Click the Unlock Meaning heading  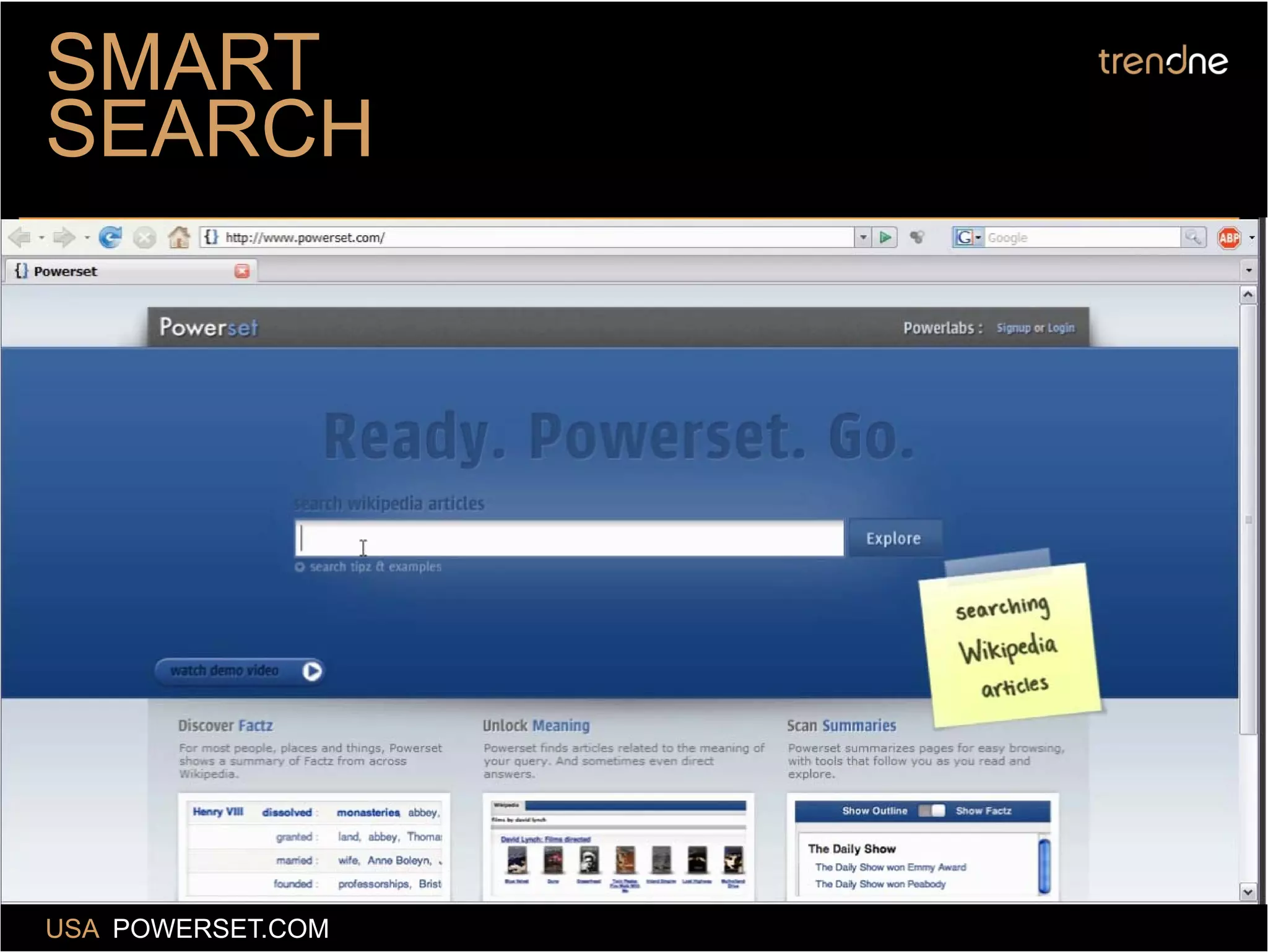(x=536, y=725)
